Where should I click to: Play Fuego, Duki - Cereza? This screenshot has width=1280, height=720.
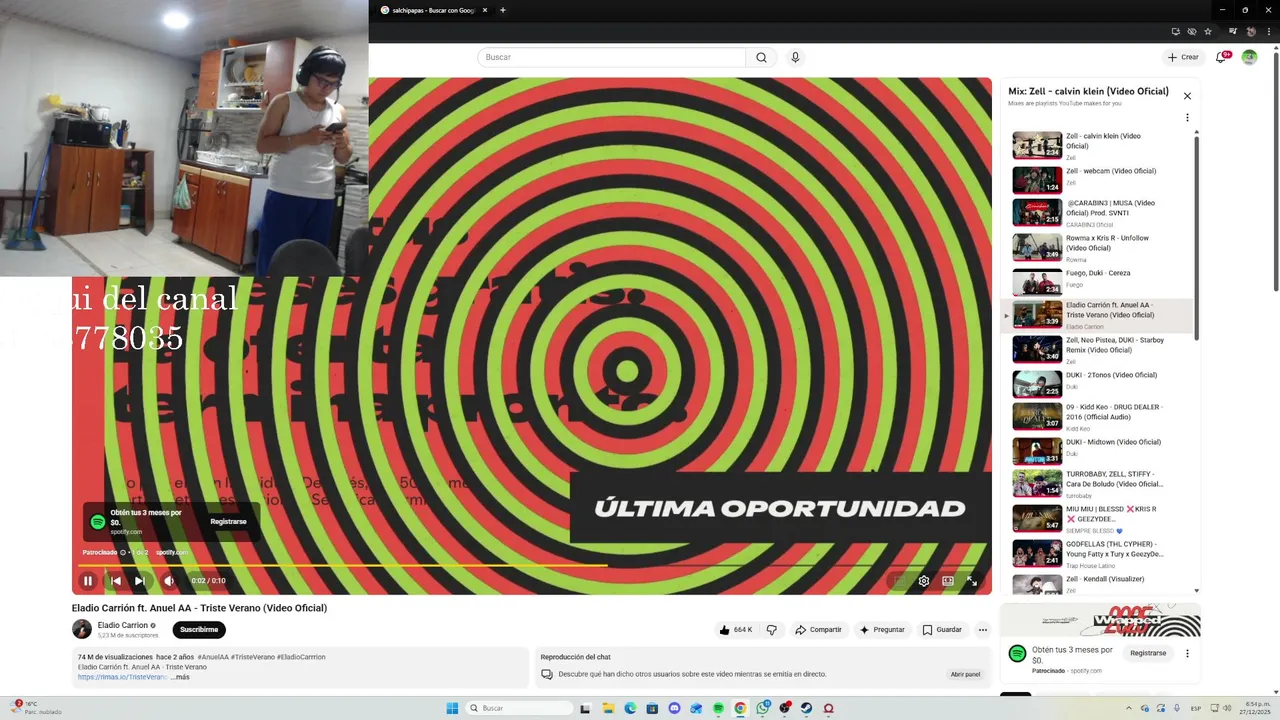click(x=1098, y=281)
